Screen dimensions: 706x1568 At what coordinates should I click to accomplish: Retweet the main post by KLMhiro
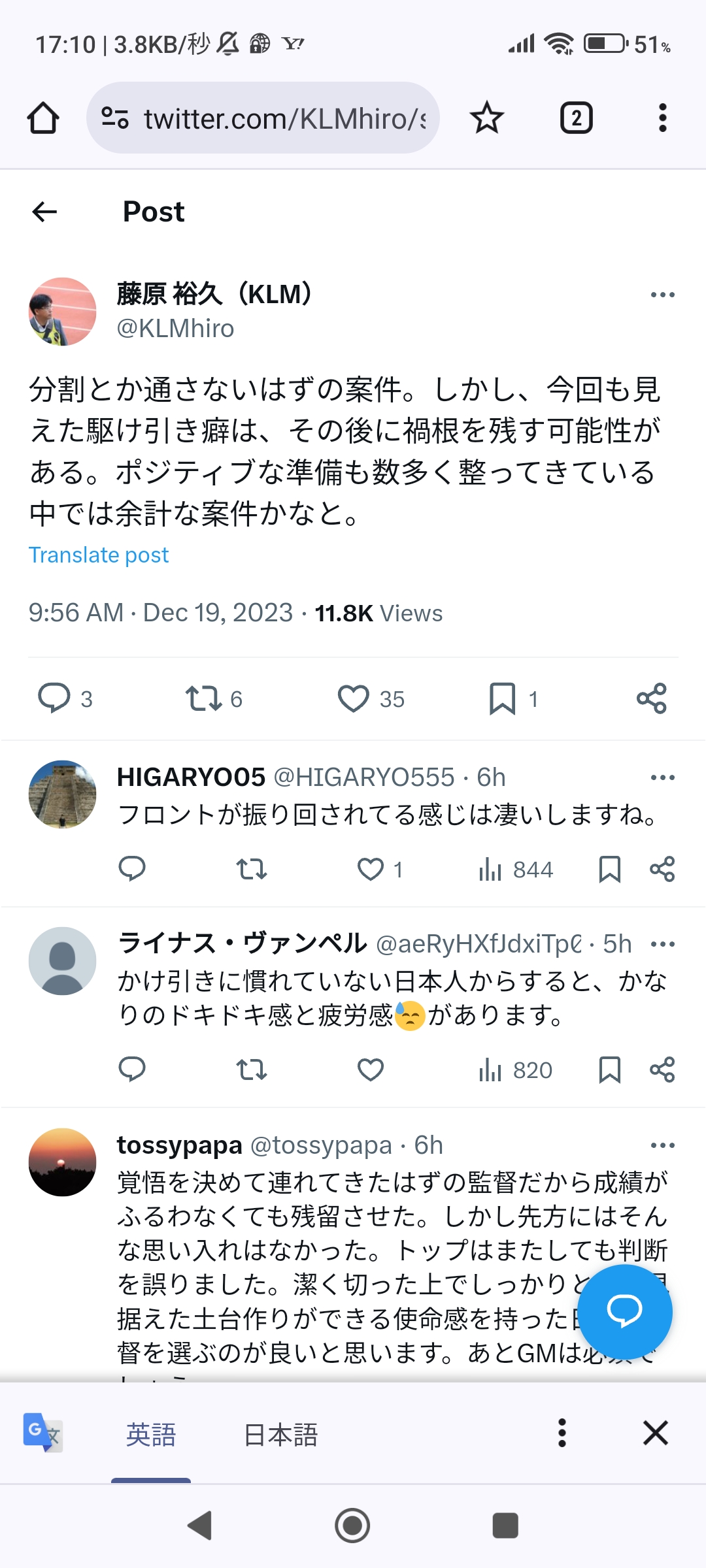(x=203, y=698)
